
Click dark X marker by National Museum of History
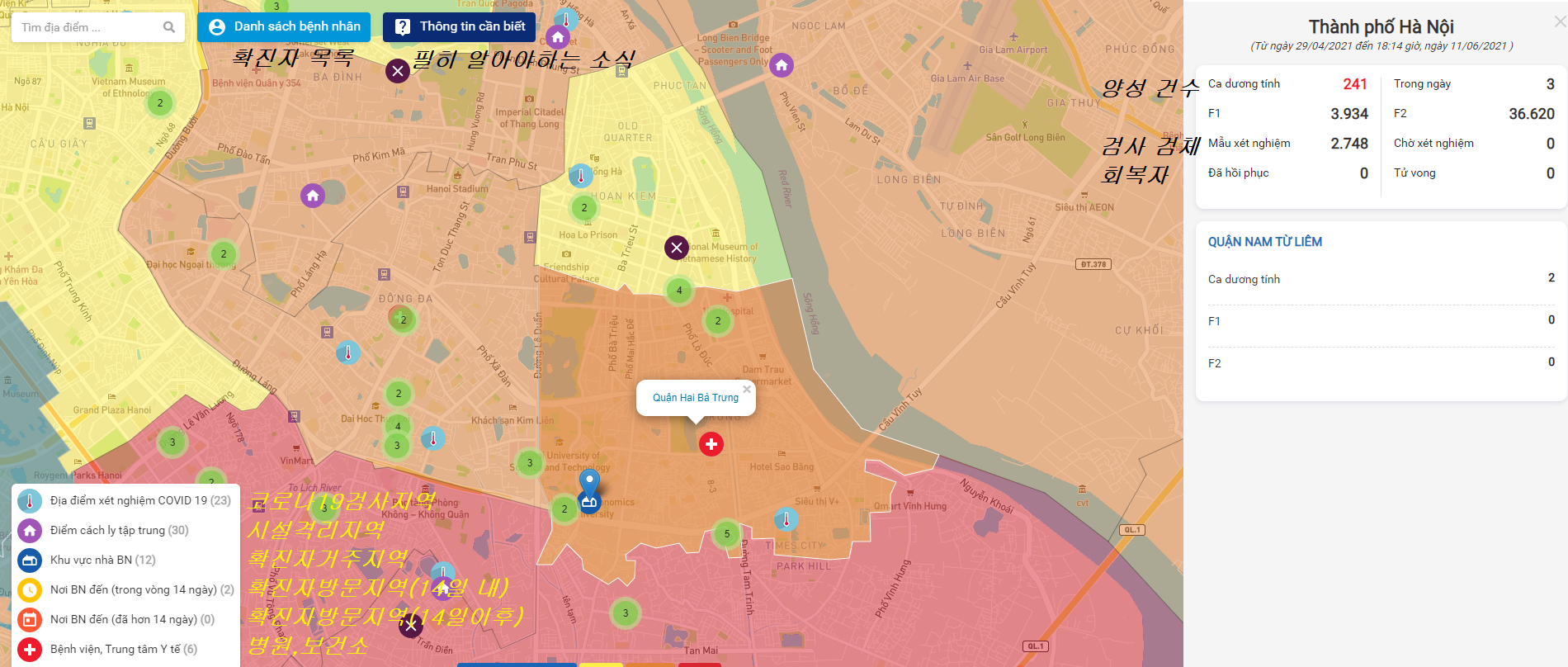677,248
